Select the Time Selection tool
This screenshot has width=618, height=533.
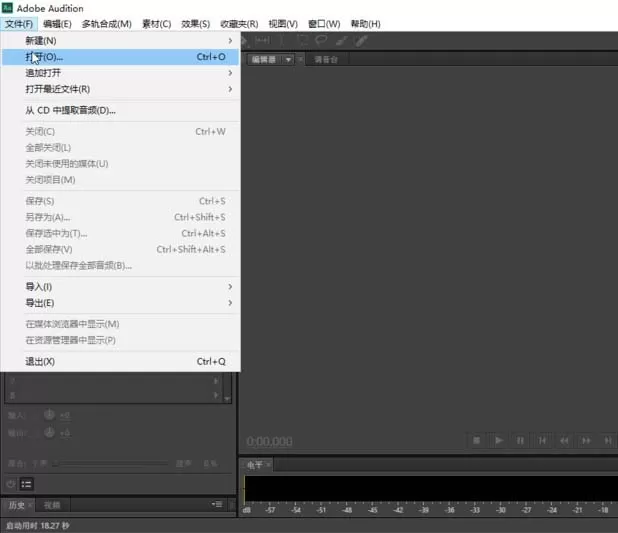(282, 40)
